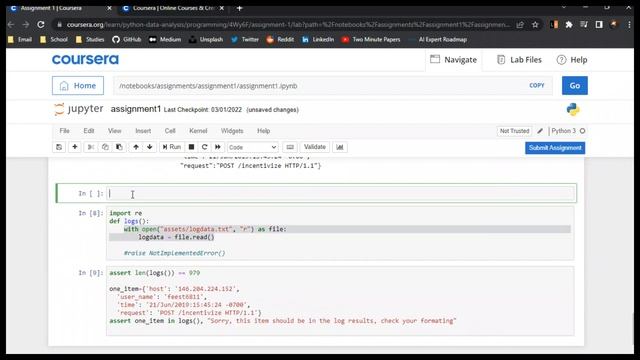Open the Coursera Help tab
Viewport: 640px width, 360px height.
tap(572, 60)
